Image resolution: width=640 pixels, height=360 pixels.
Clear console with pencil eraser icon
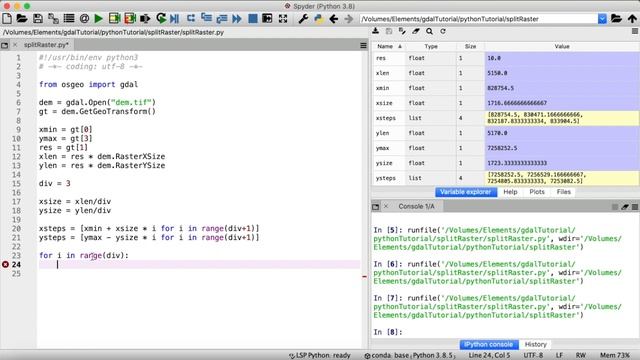click(x=625, y=207)
